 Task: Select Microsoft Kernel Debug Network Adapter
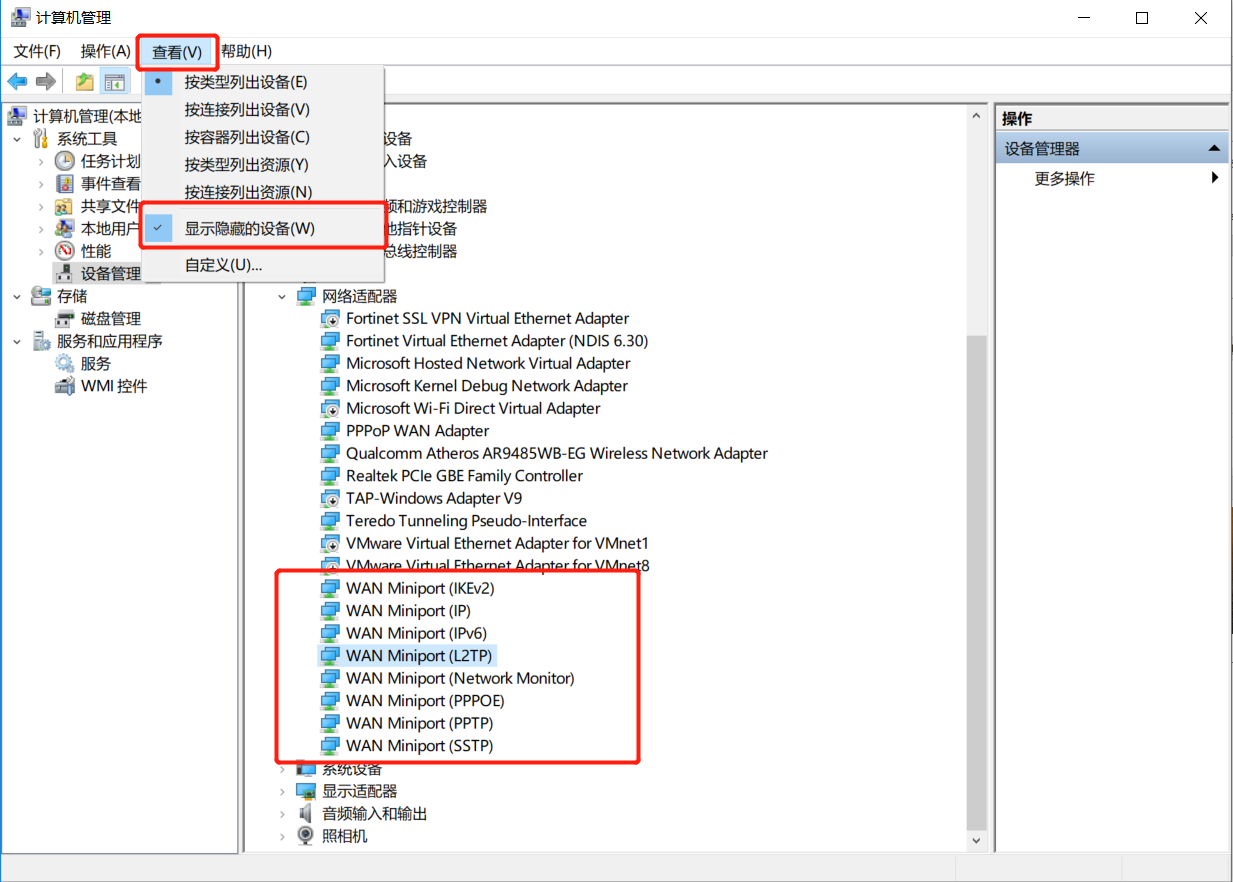(487, 386)
